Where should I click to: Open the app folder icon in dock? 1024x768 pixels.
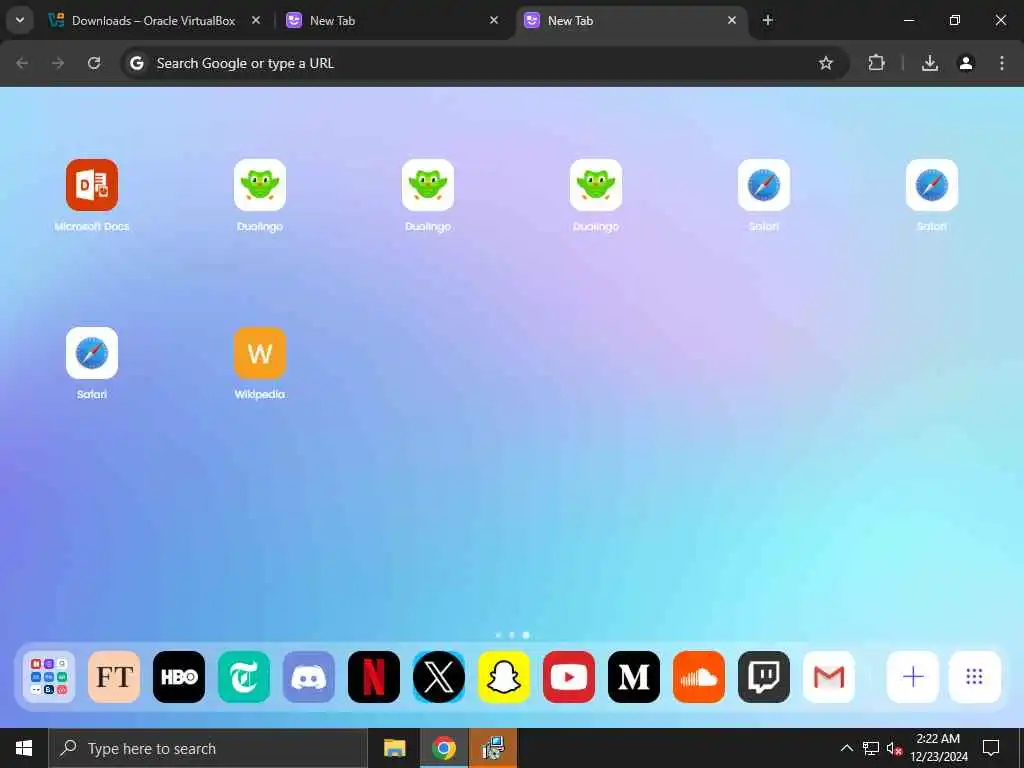(49, 677)
